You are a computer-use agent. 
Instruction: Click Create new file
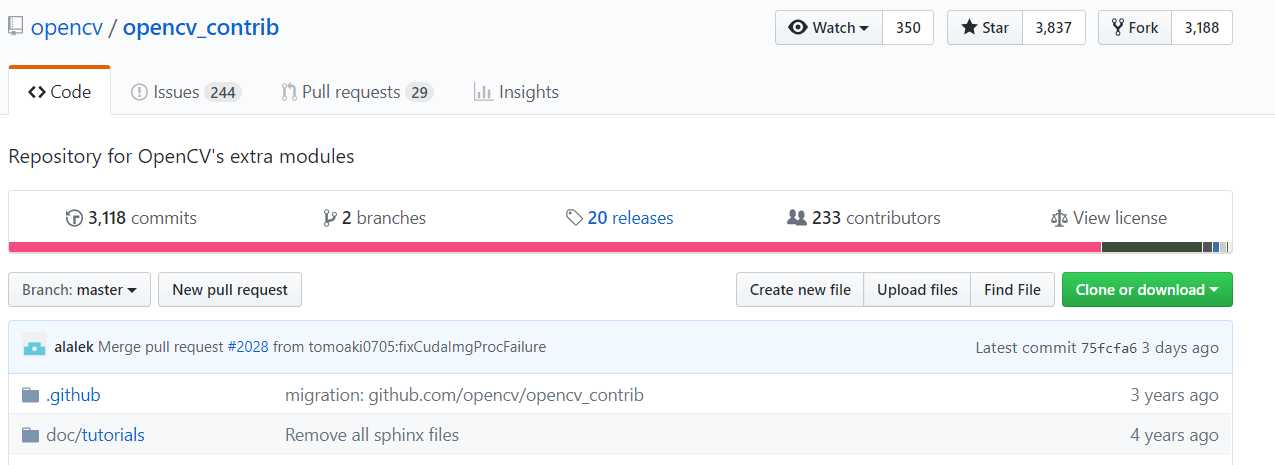(800, 290)
